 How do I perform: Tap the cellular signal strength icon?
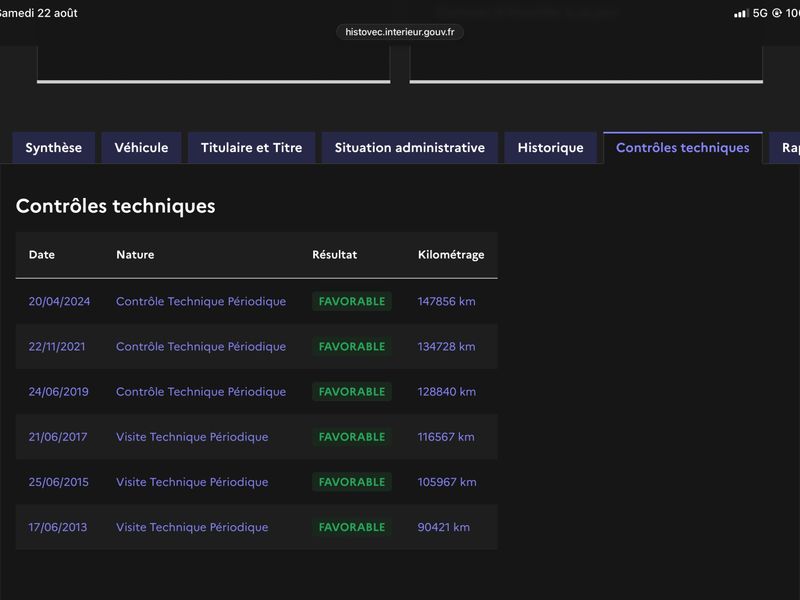click(x=741, y=13)
